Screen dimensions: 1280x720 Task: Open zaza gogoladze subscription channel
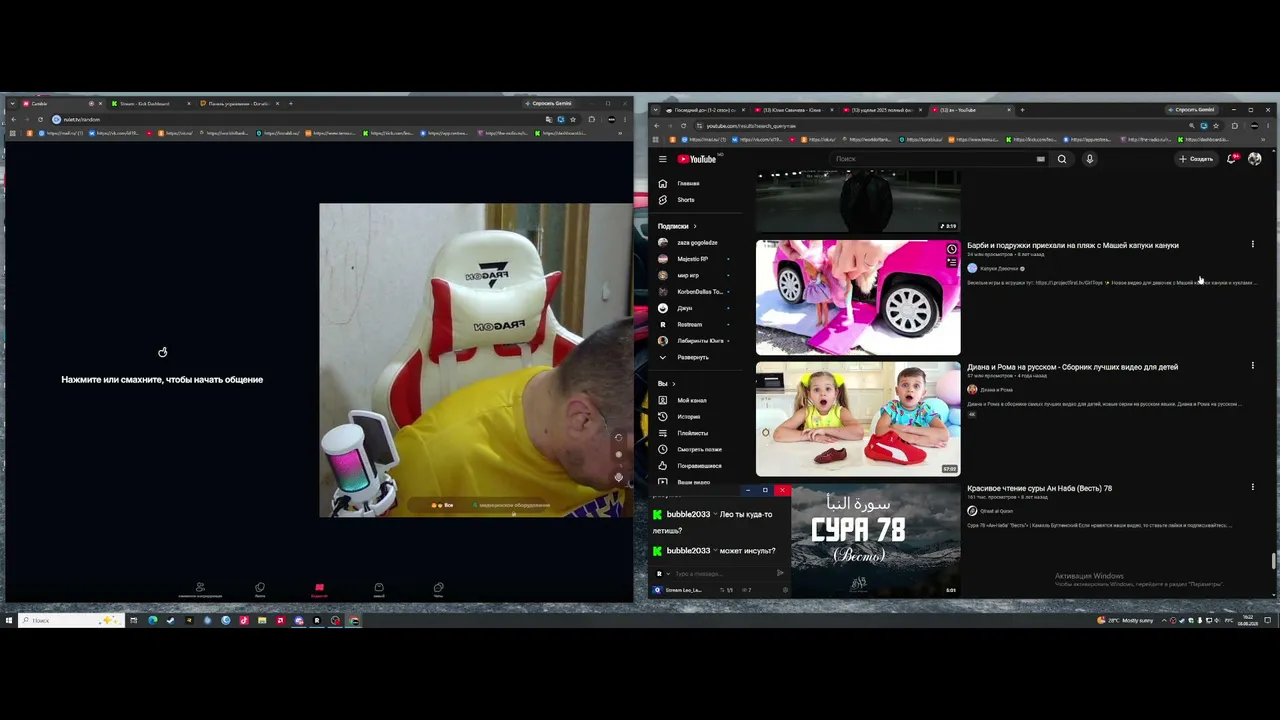click(x=695, y=243)
